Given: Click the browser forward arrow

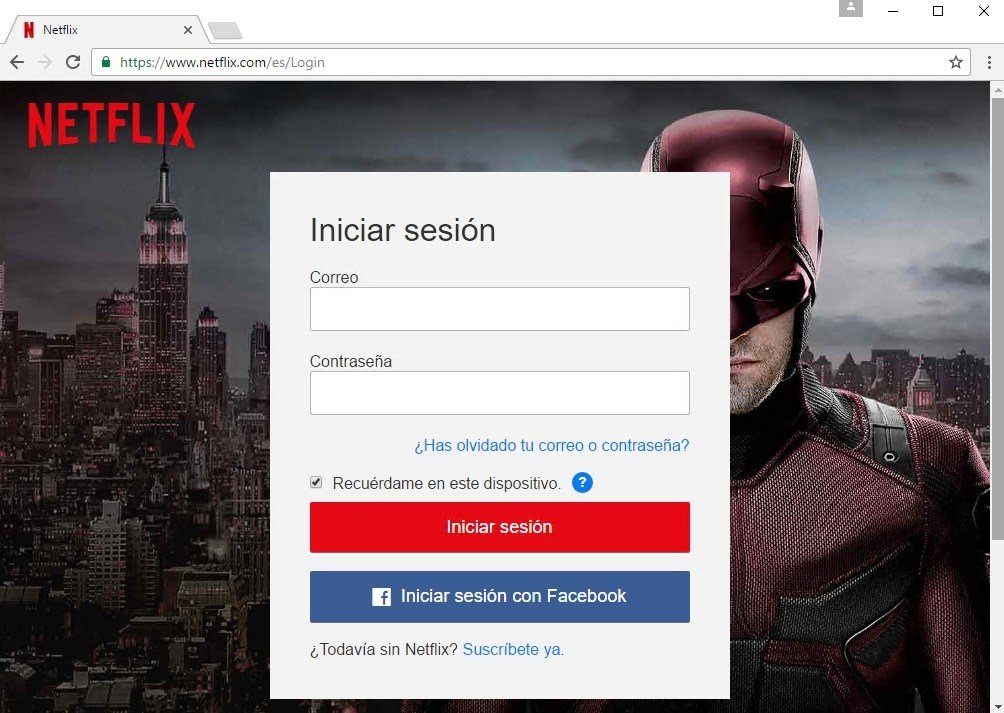Looking at the screenshot, I should [x=45, y=62].
